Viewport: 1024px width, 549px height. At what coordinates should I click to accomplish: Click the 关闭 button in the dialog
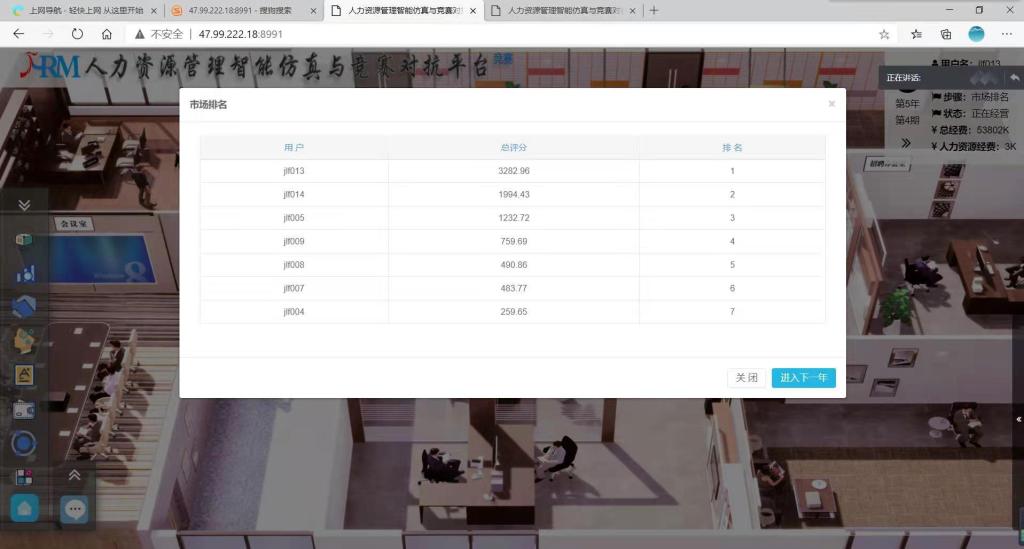coord(746,378)
